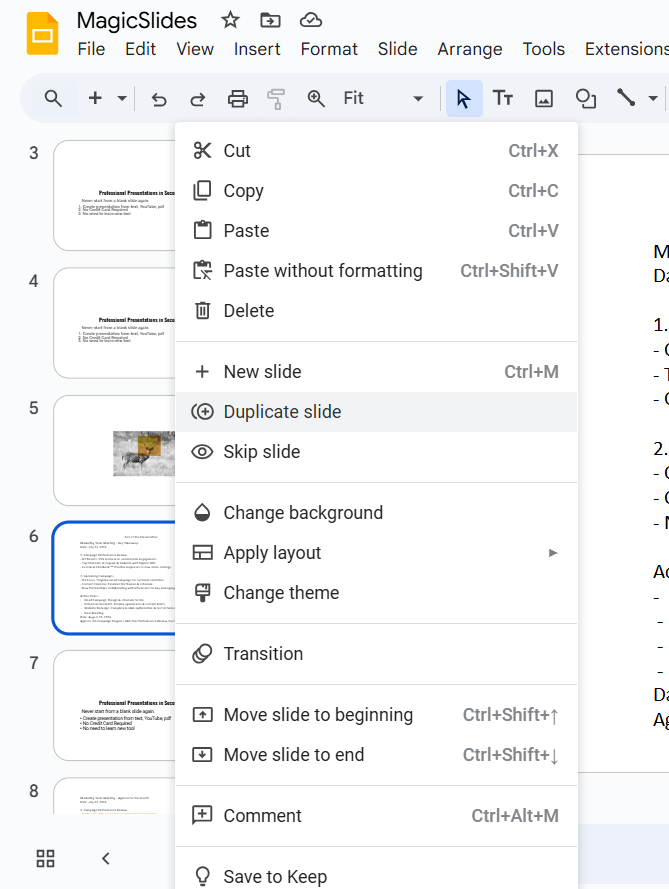This screenshot has height=889, width=669.
Task: Select slide 7 thumbnail
Action: (x=113, y=704)
